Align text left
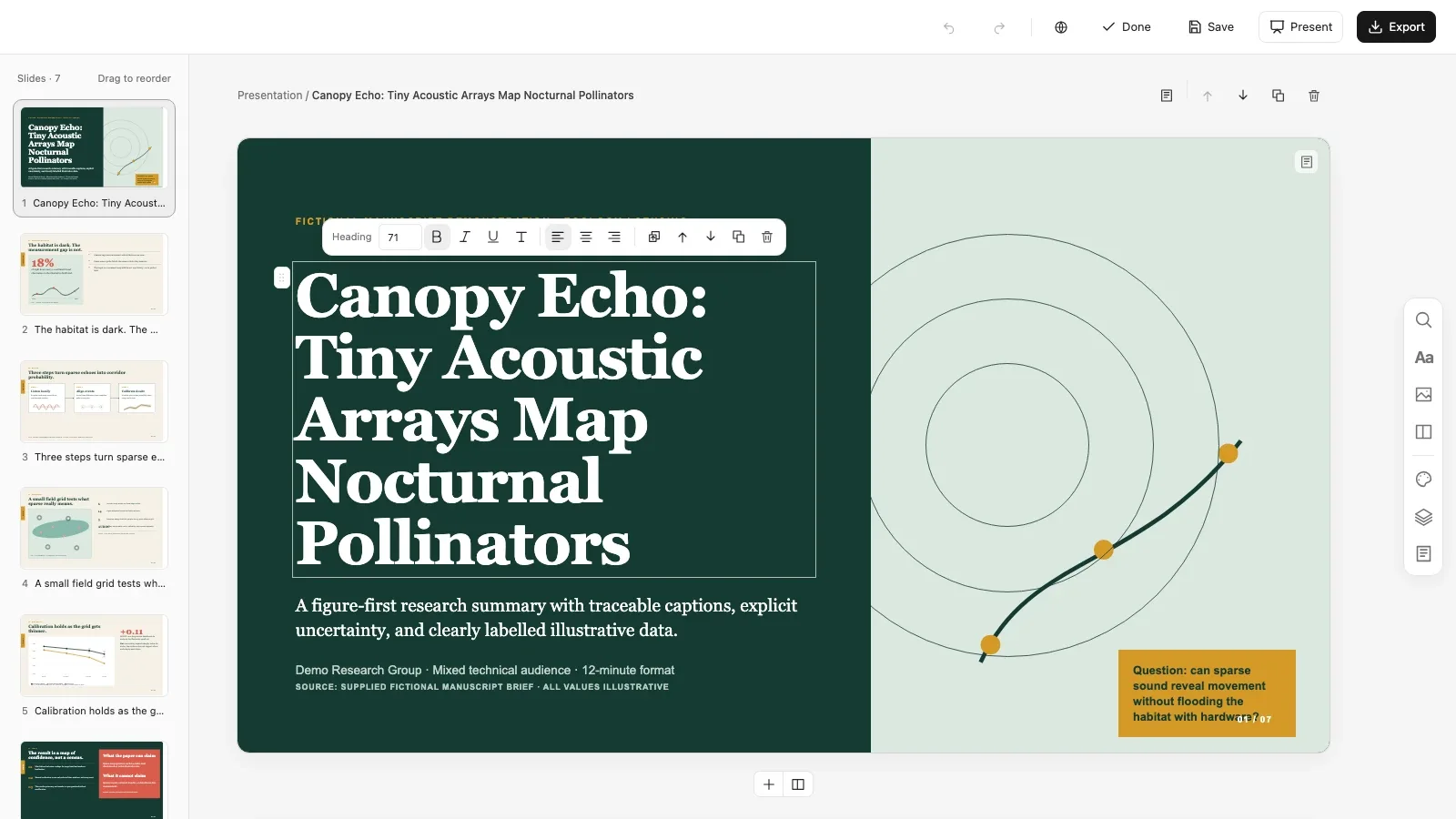 pyautogui.click(x=558, y=238)
